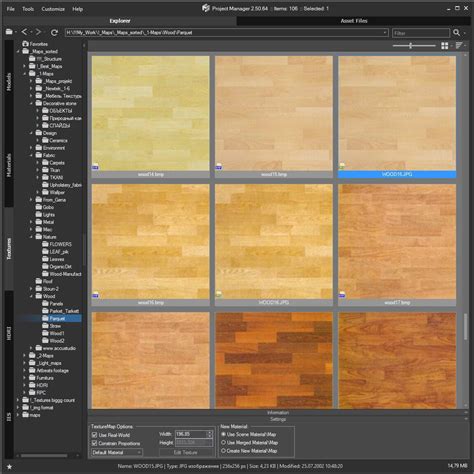Toggle the Use Real-World checkbox
Image resolution: width=474 pixels, height=474 pixels.
tap(94, 435)
